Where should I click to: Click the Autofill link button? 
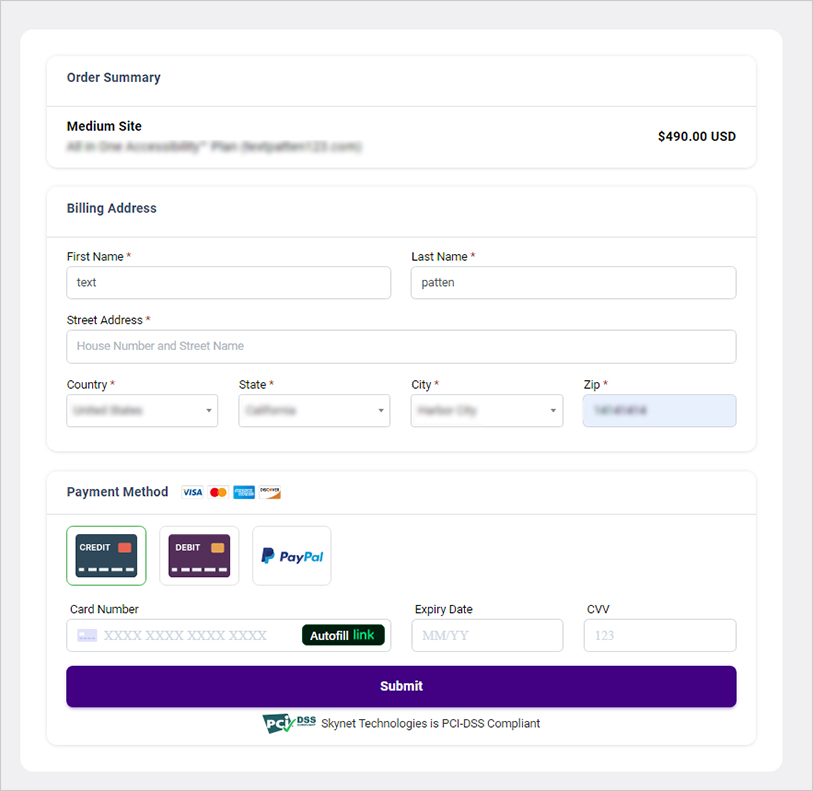click(x=343, y=635)
